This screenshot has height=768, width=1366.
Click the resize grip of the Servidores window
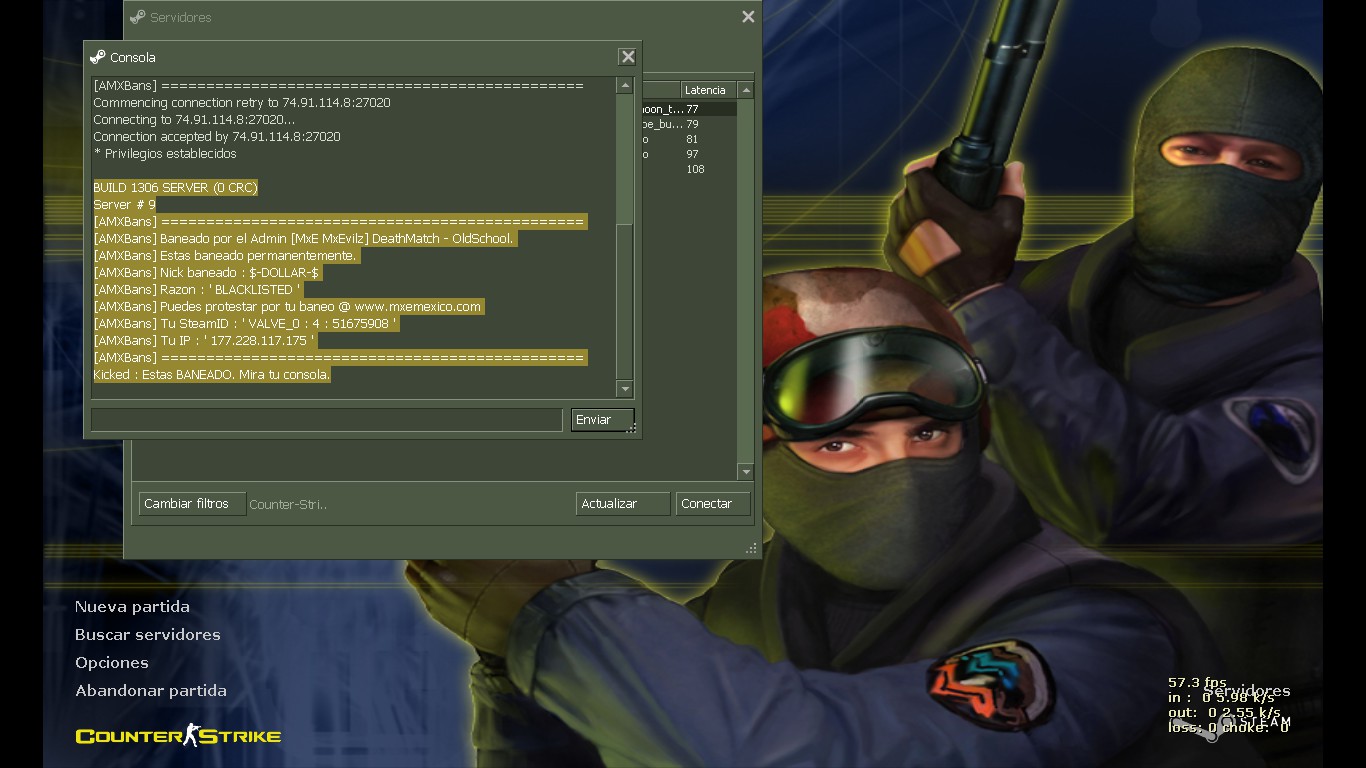tap(751, 548)
